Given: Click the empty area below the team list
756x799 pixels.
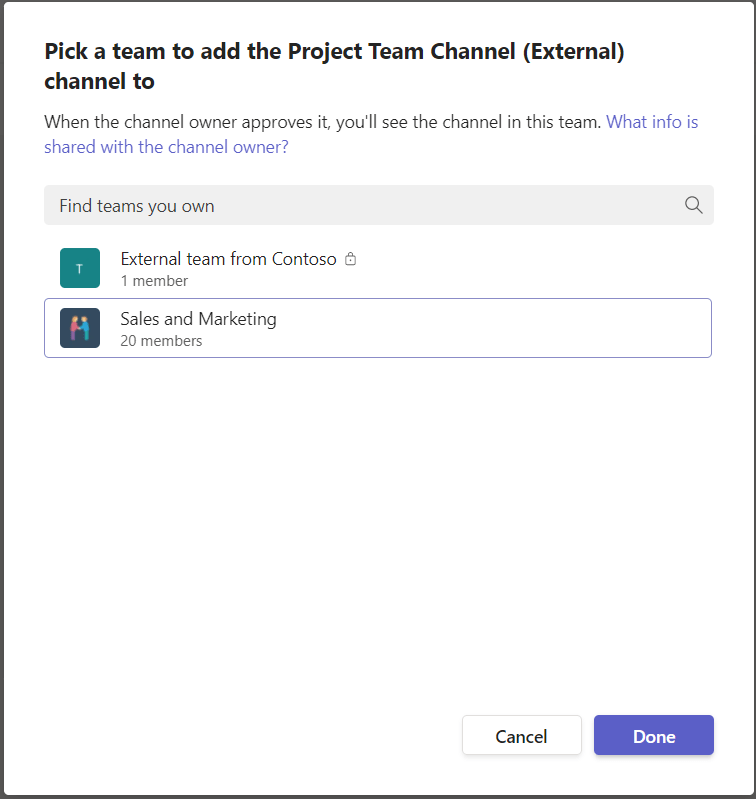Looking at the screenshot, I should [378, 520].
